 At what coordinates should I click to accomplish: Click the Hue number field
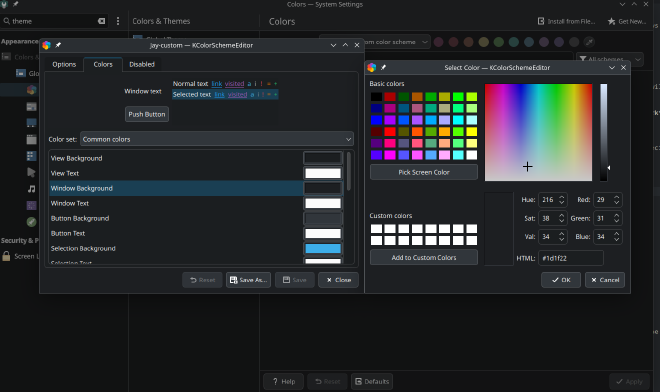548,200
